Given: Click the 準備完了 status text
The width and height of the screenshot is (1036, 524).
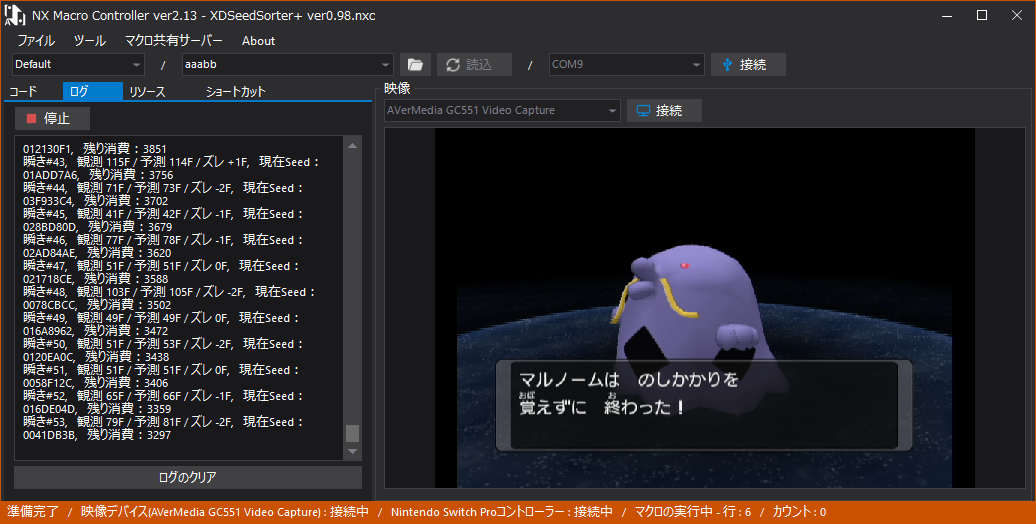Looking at the screenshot, I should 33,511.
